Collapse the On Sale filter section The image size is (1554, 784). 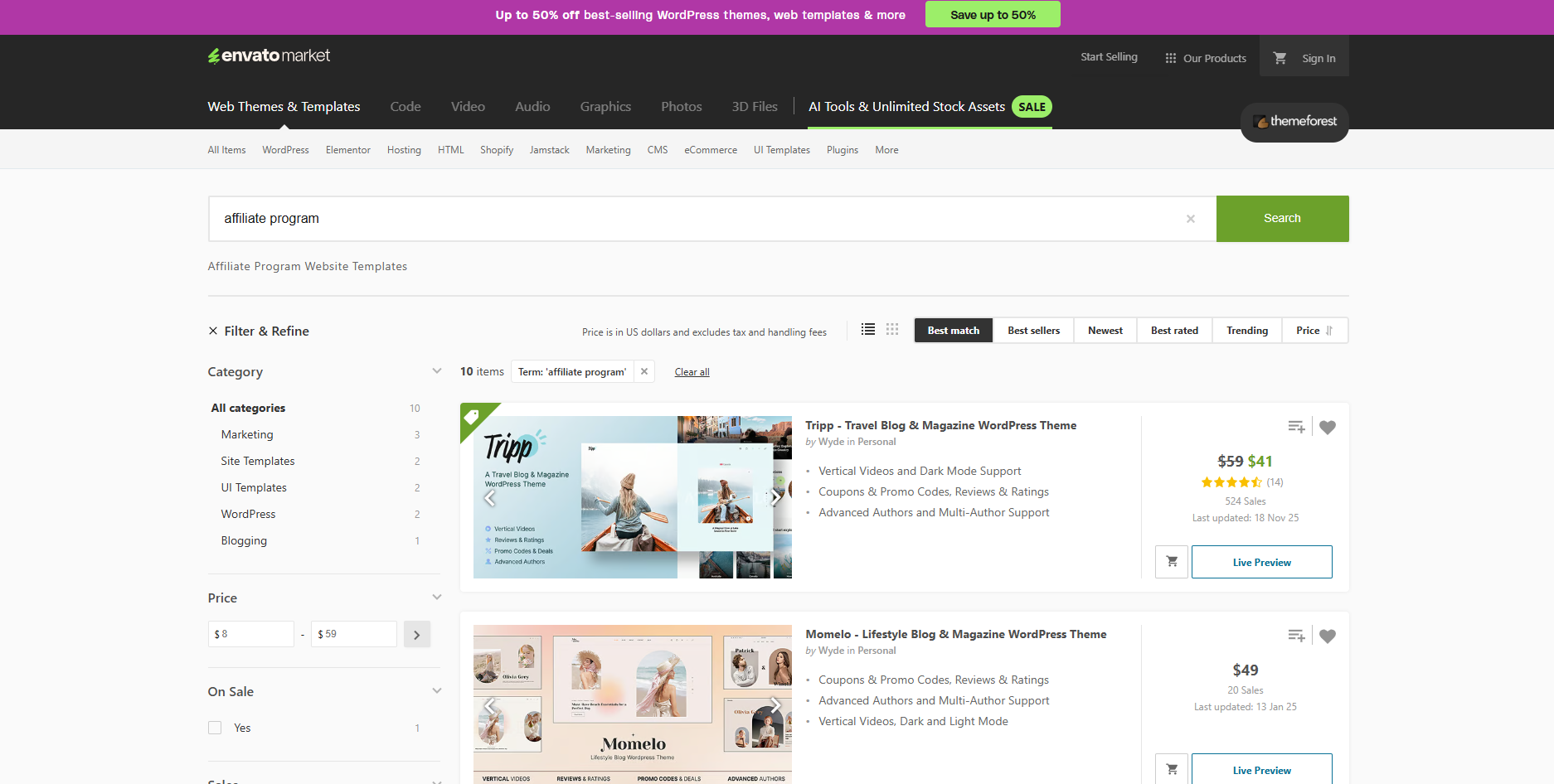436,691
